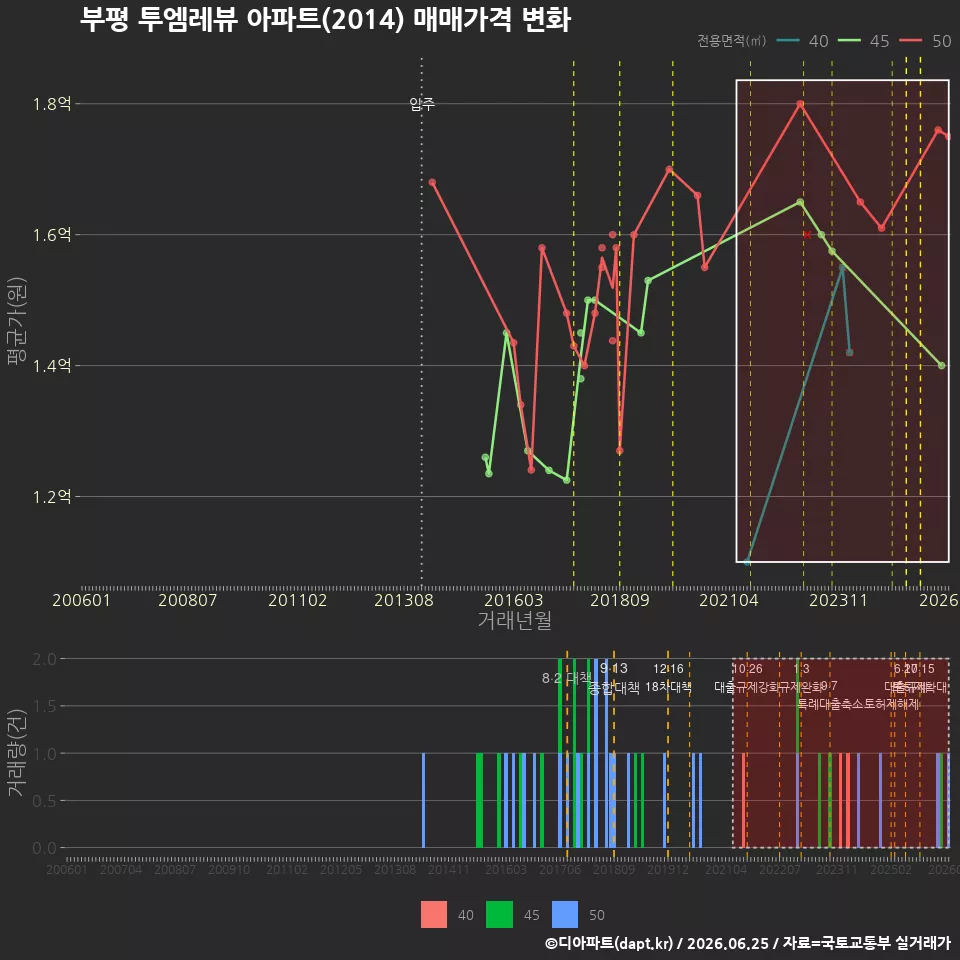Click the 200807 tick on price chart
The width and height of the screenshot is (960, 960).
pyautogui.click(x=187, y=600)
